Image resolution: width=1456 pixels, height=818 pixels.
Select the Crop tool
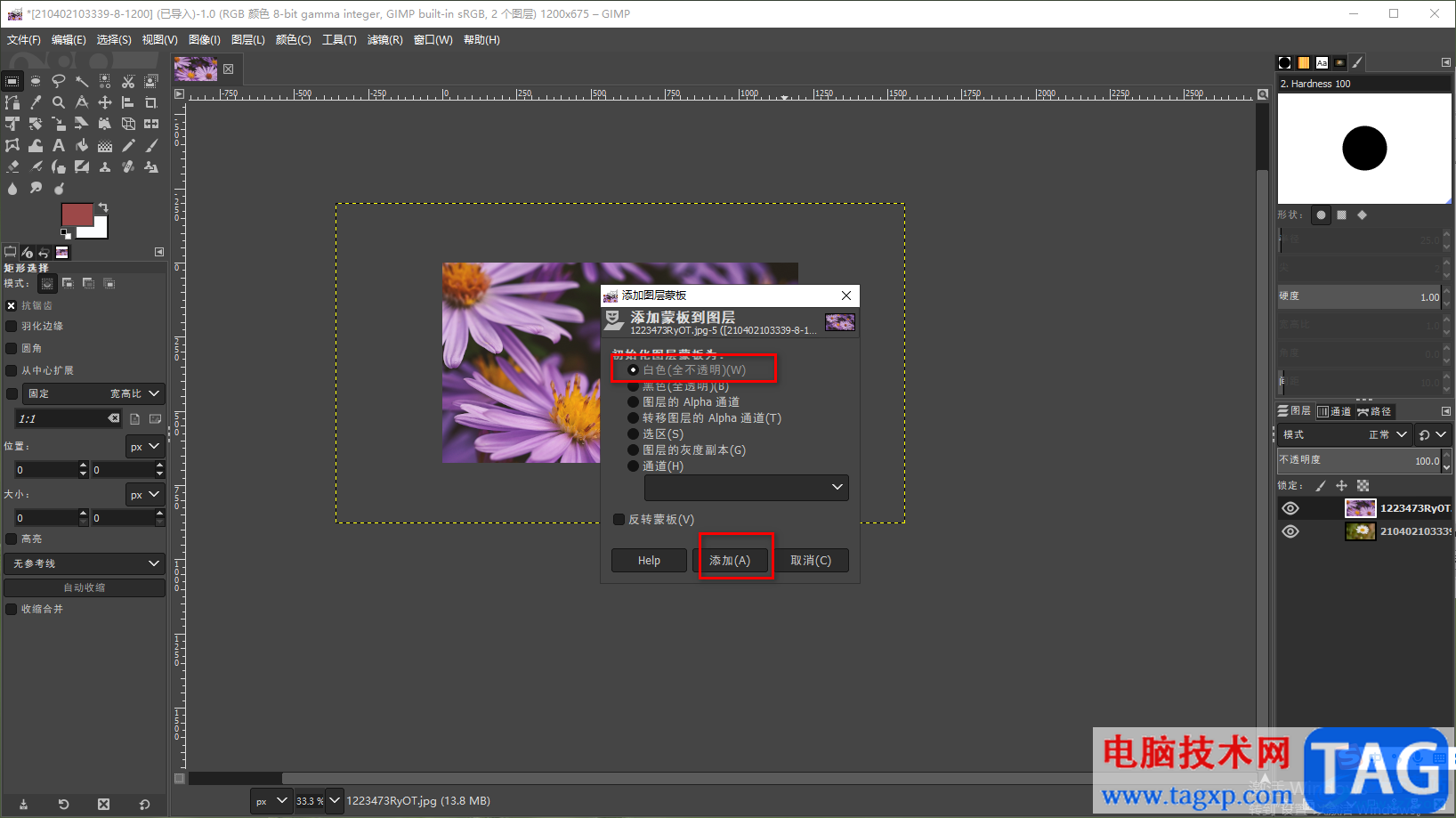(x=151, y=102)
